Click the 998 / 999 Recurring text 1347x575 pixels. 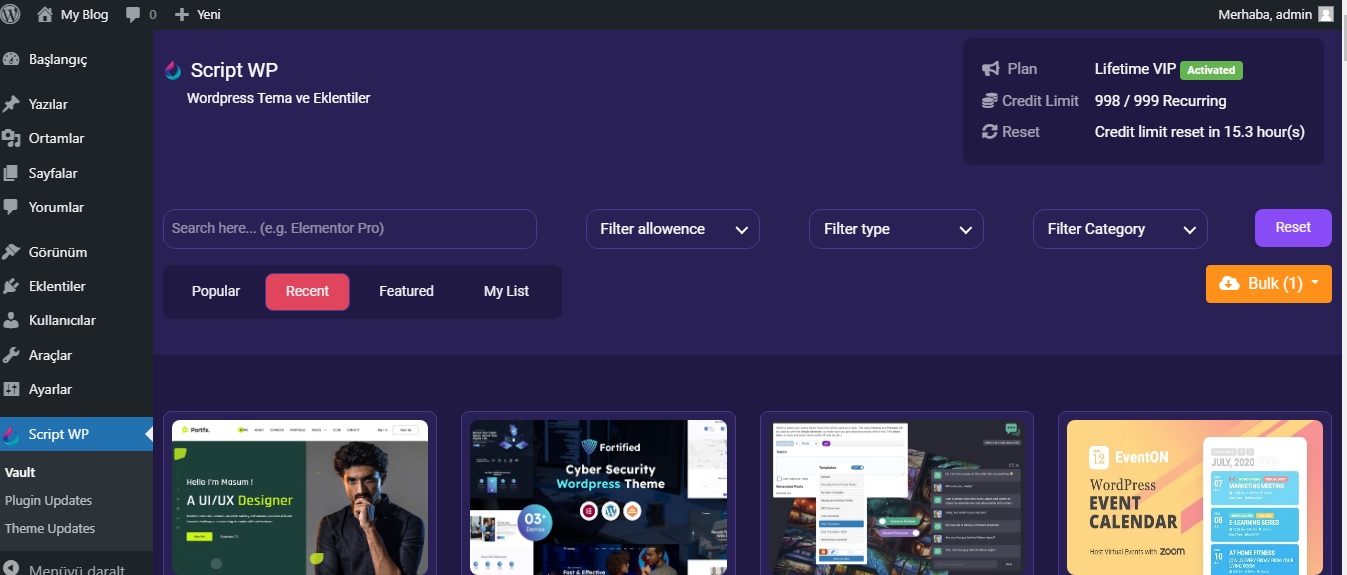[1160, 100]
